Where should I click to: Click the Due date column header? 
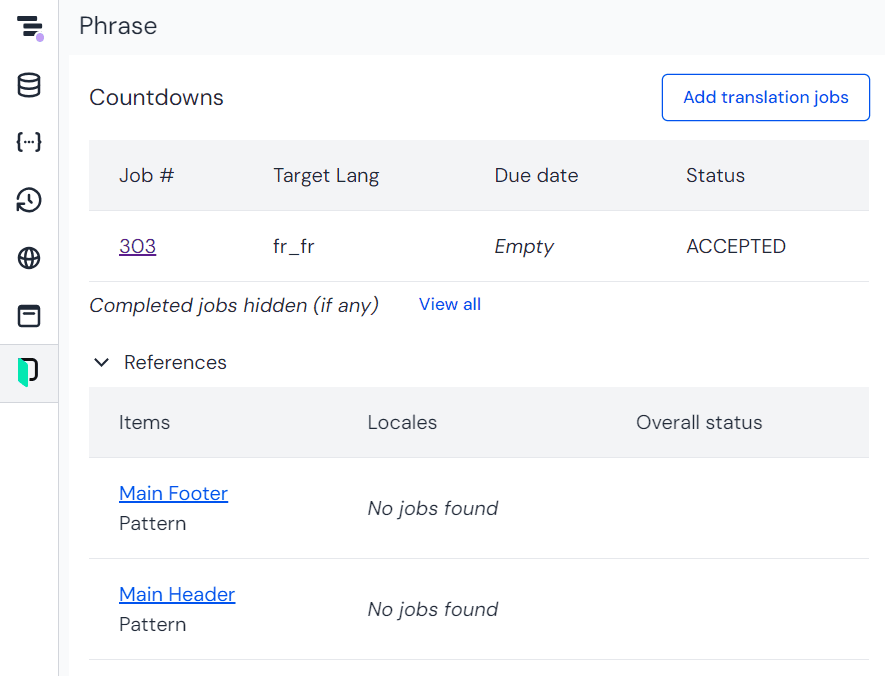tap(536, 175)
